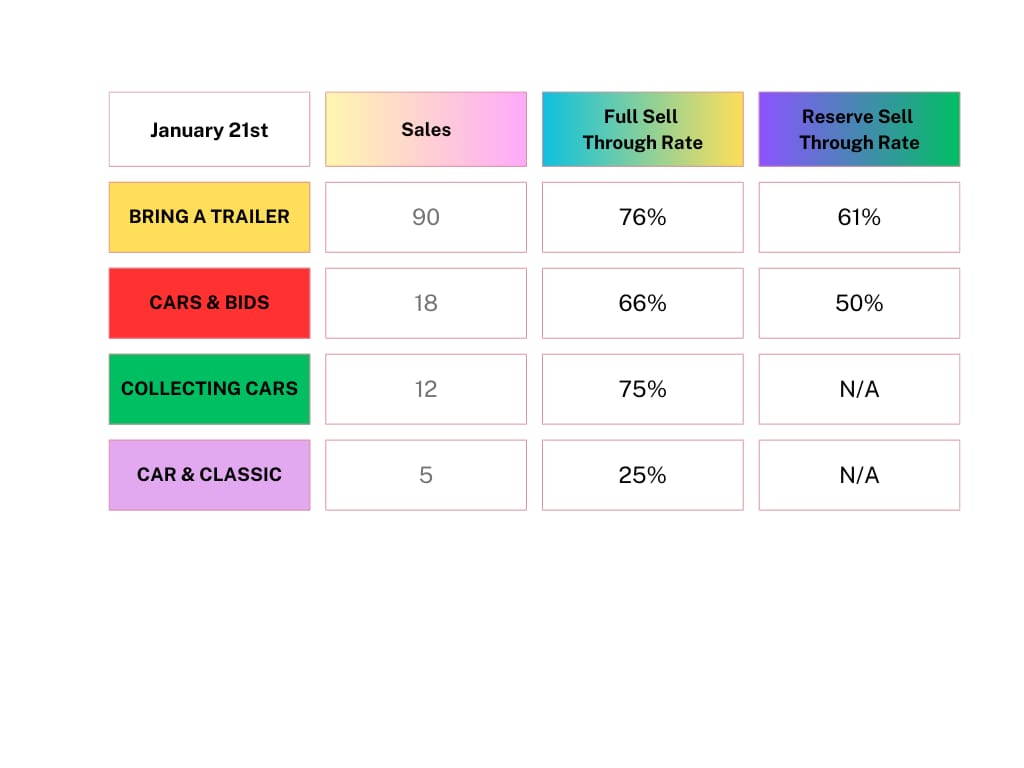Click the January 21st header cell

(209, 129)
